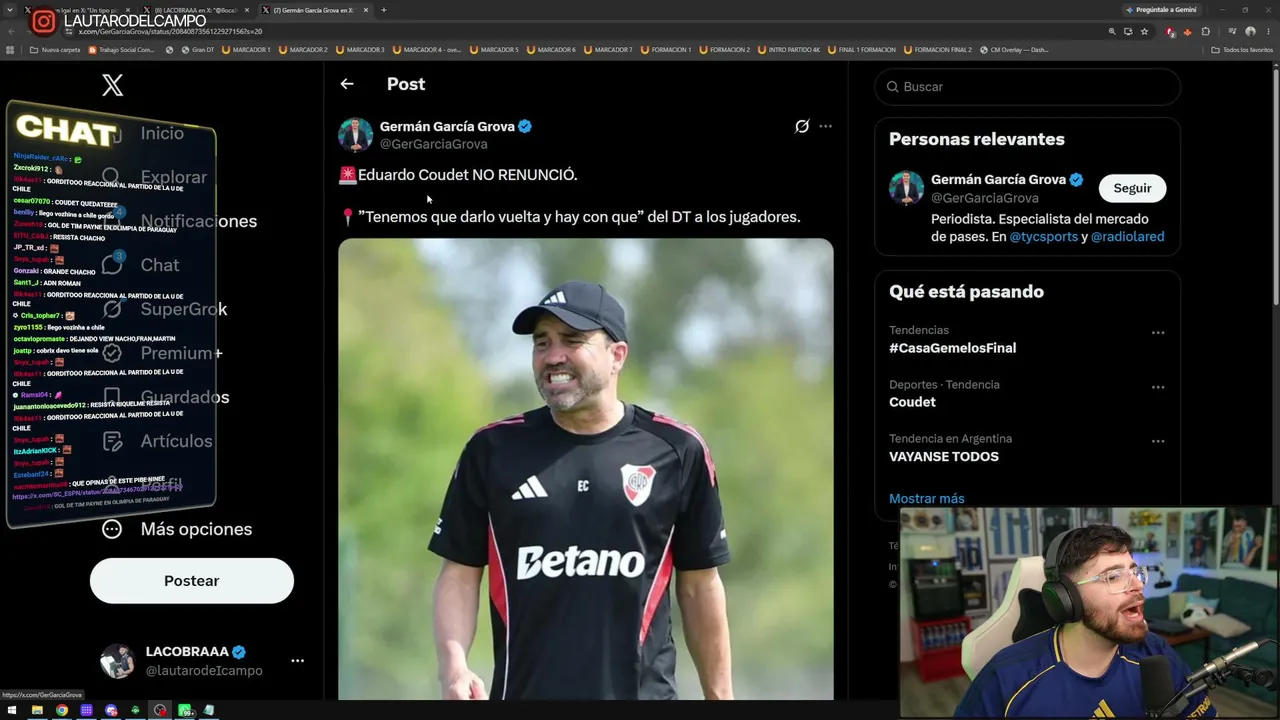Open the MARCADOR 1 bookmark
The image size is (1280, 720).
[247, 50]
